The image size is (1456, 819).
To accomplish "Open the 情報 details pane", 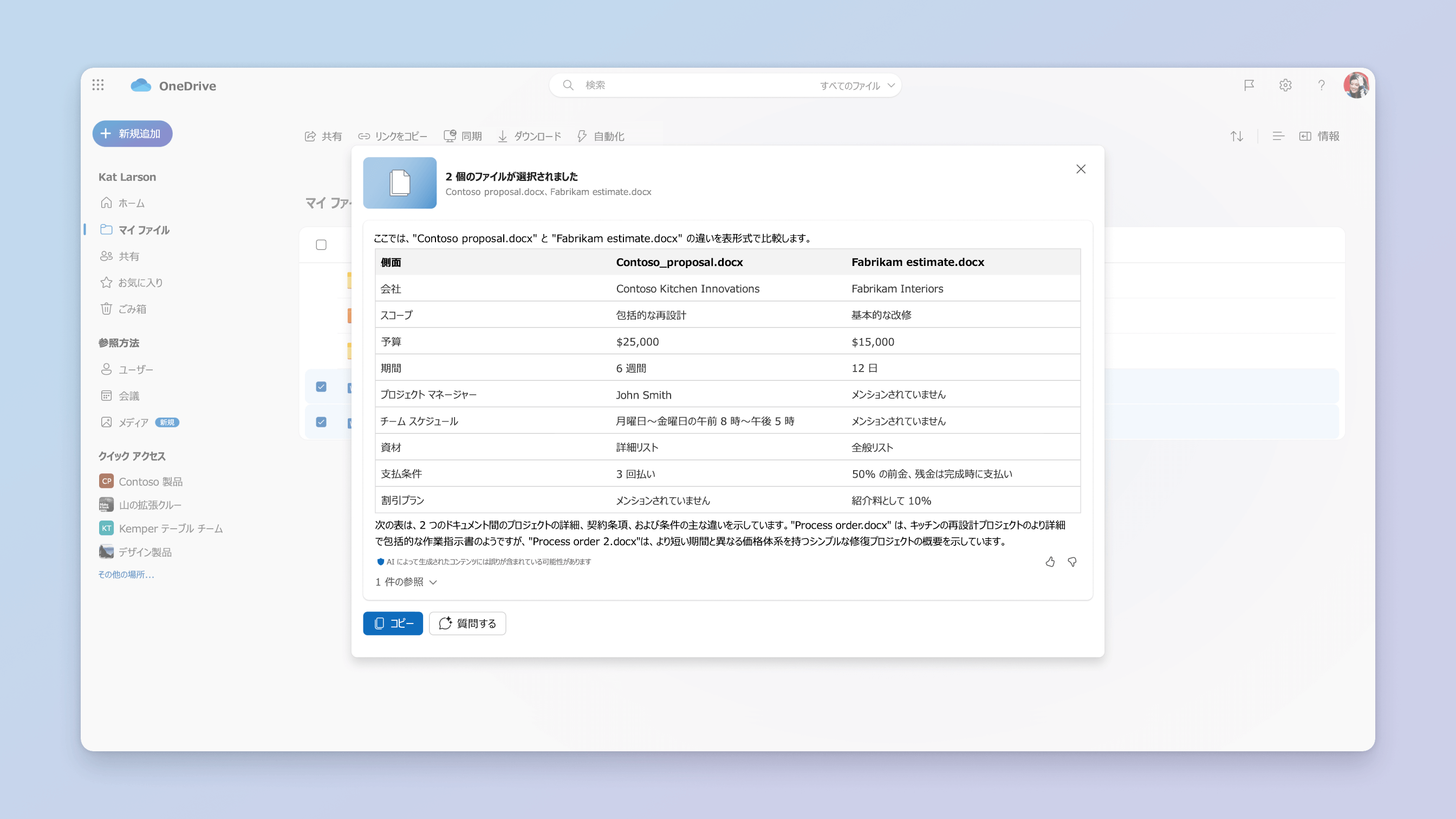I will click(x=1319, y=136).
